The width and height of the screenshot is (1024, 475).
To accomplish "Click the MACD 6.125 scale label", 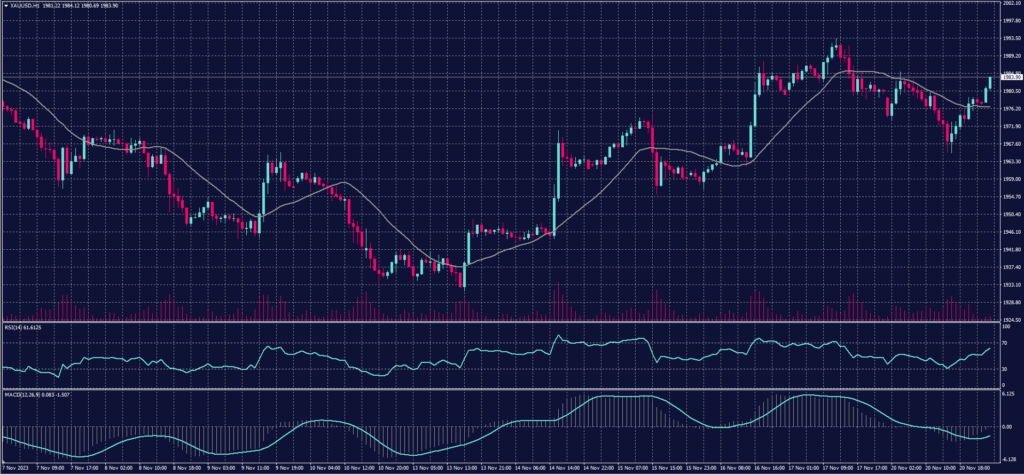I will (1008, 393).
